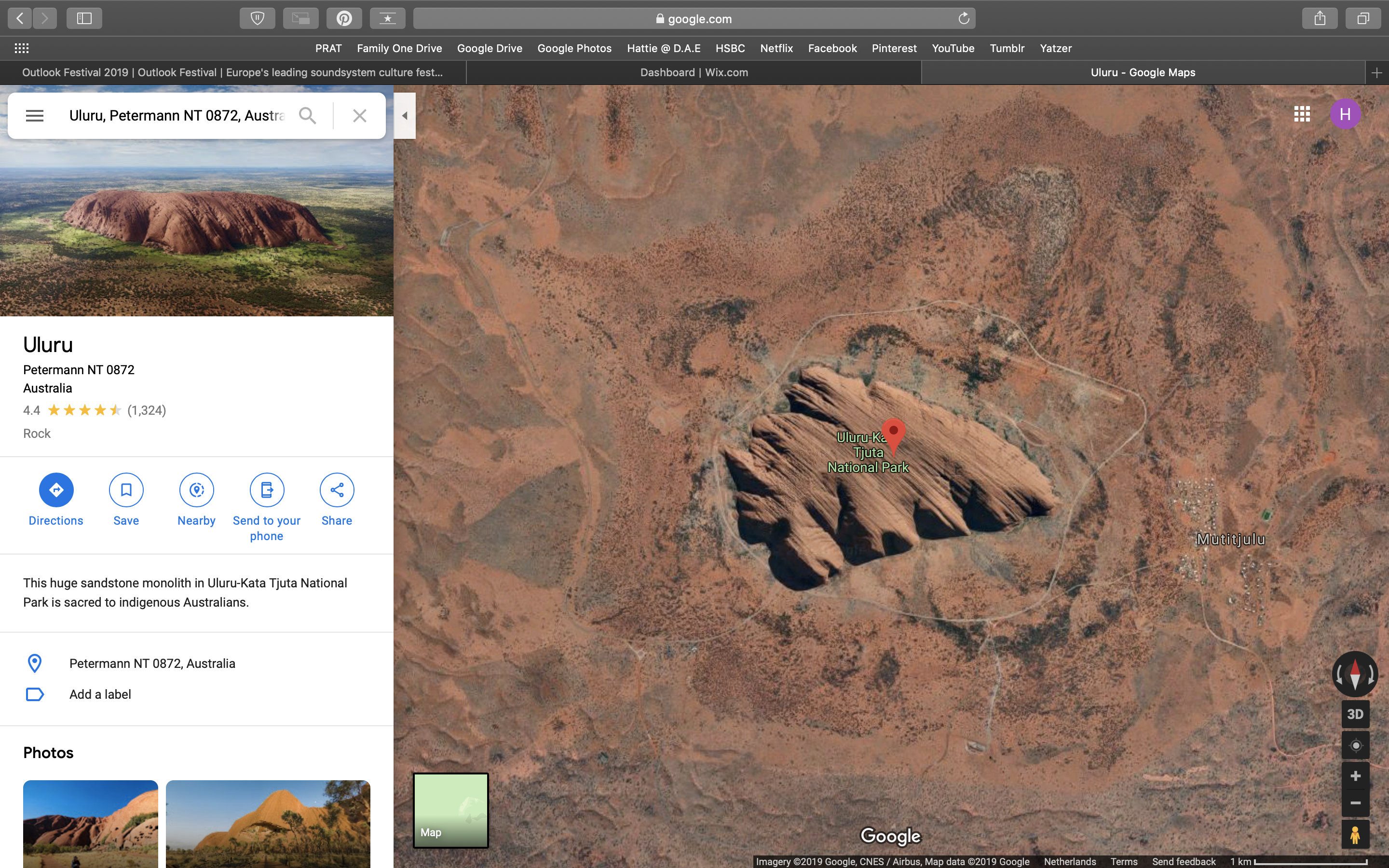Click the show your location button
Screen dimensions: 1389x868
coord(1355,745)
